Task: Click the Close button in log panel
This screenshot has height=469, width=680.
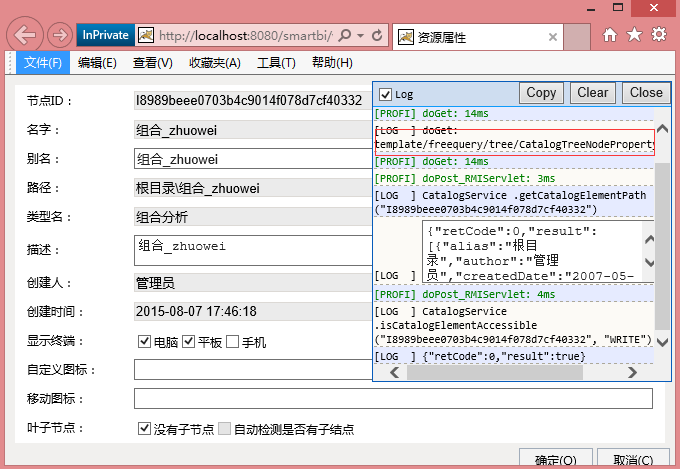Action: [x=646, y=93]
